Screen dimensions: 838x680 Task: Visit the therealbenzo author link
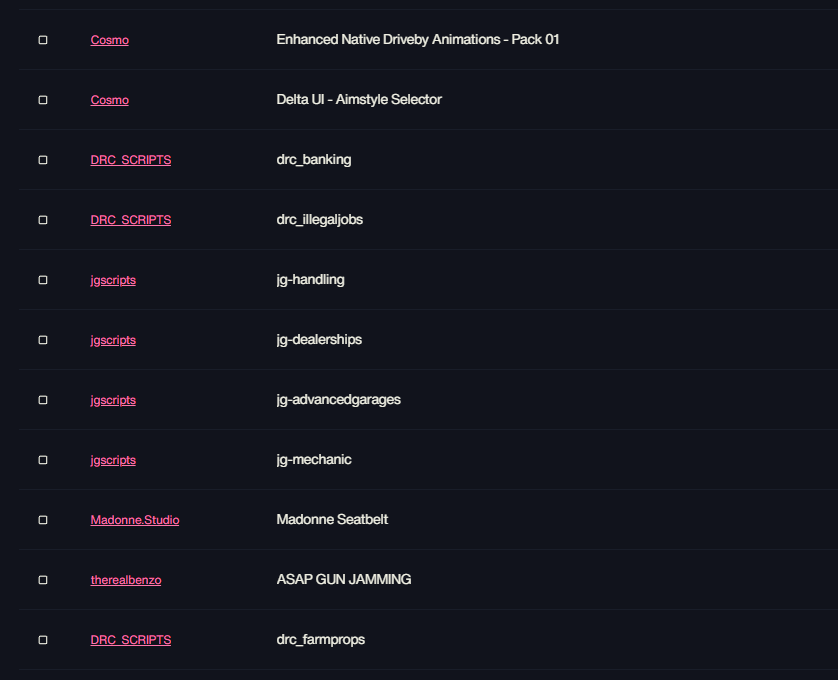126,580
